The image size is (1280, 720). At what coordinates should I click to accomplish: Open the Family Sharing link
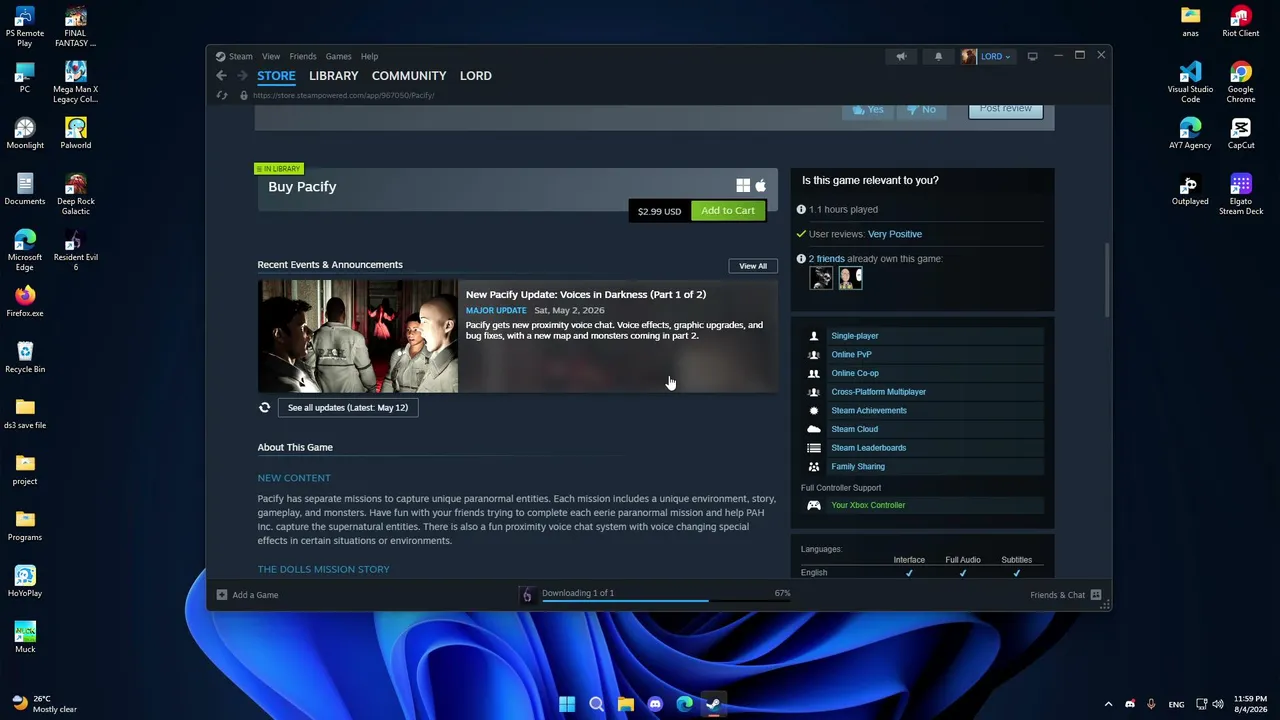coord(858,467)
